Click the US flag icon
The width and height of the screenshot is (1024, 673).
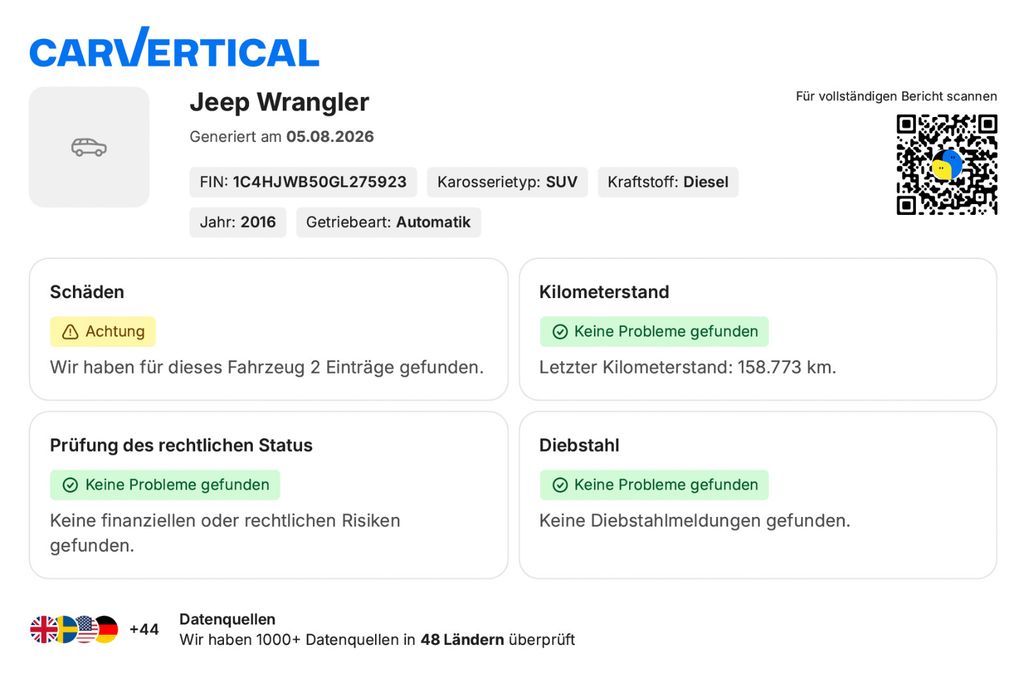click(86, 629)
